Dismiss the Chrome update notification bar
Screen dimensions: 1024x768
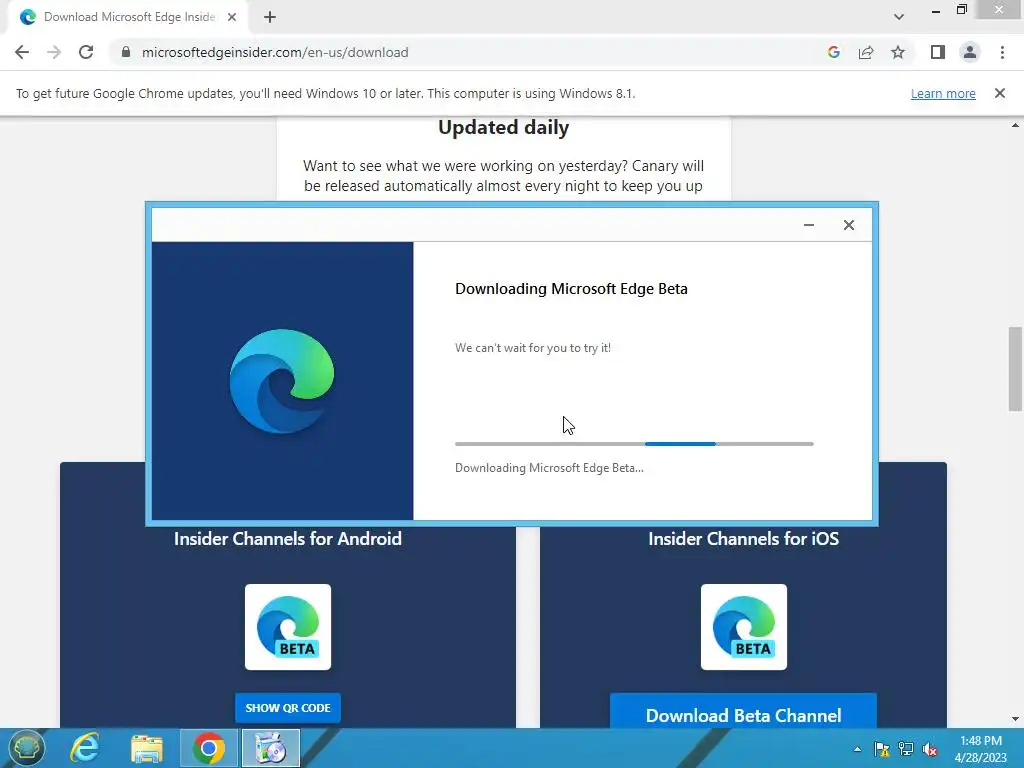click(1000, 93)
